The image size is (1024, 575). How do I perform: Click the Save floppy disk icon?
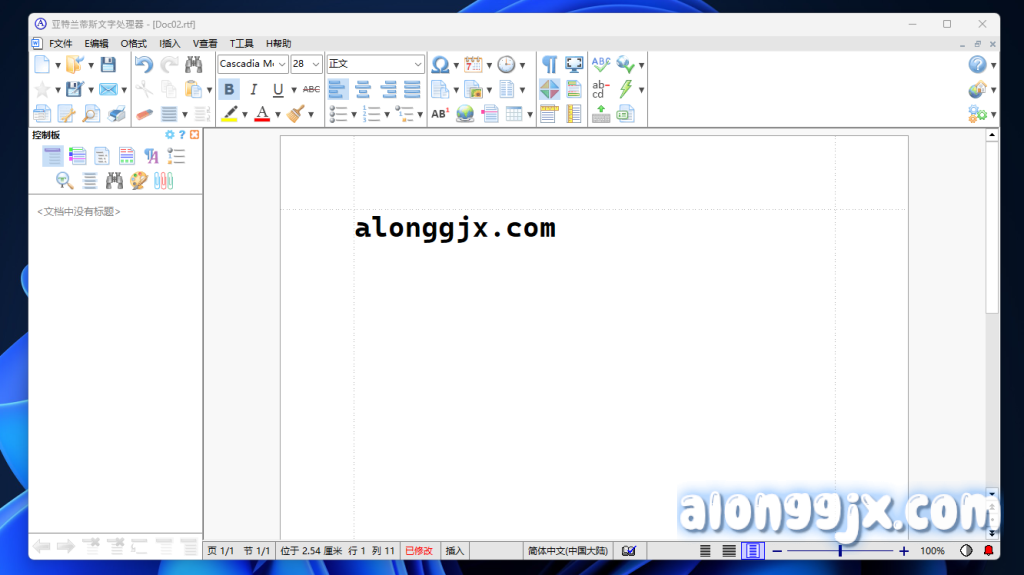click(108, 65)
